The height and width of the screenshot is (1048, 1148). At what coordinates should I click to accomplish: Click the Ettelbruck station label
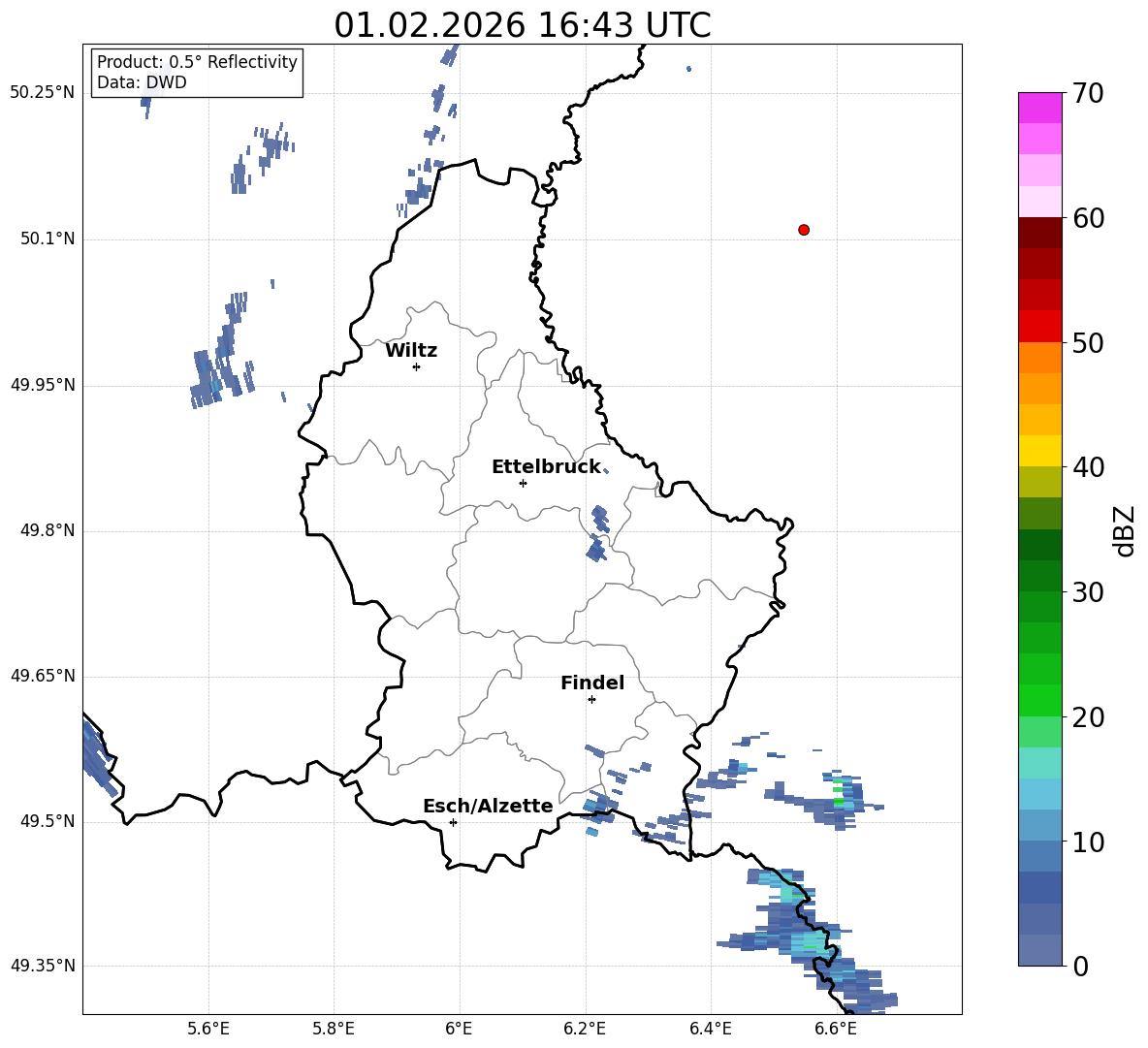546,467
